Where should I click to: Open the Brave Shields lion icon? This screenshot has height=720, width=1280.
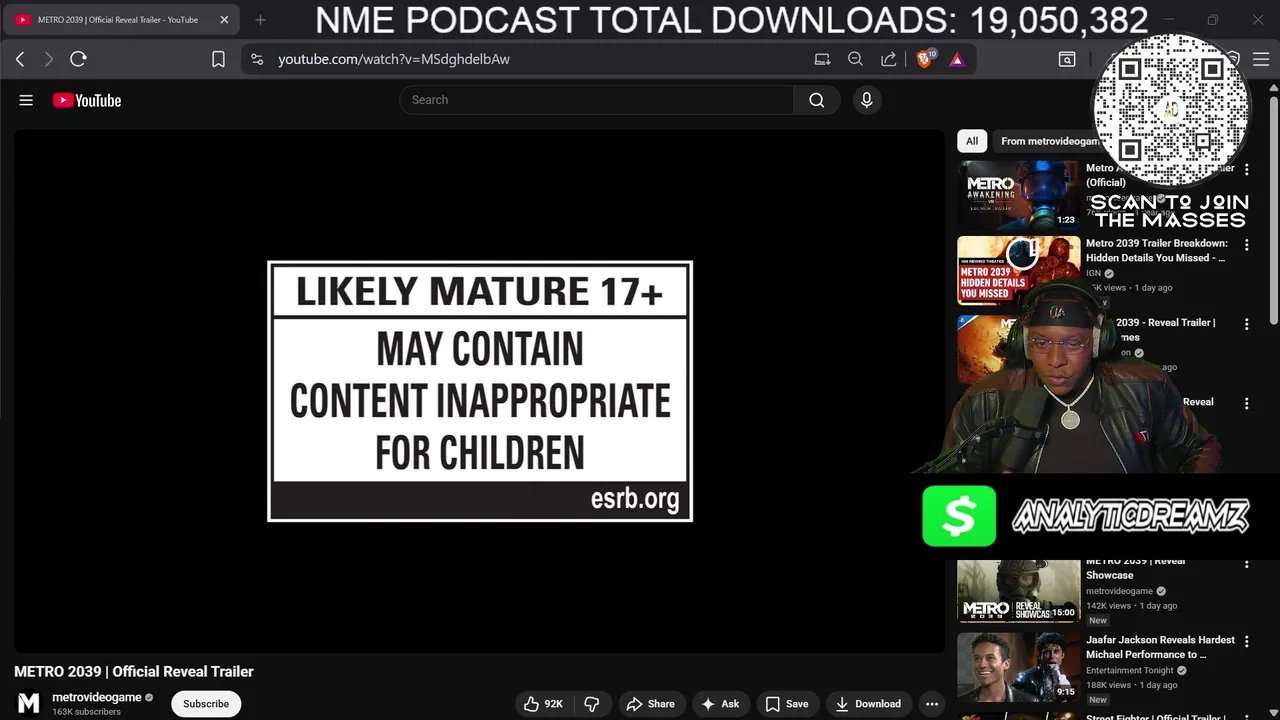[x=925, y=59]
